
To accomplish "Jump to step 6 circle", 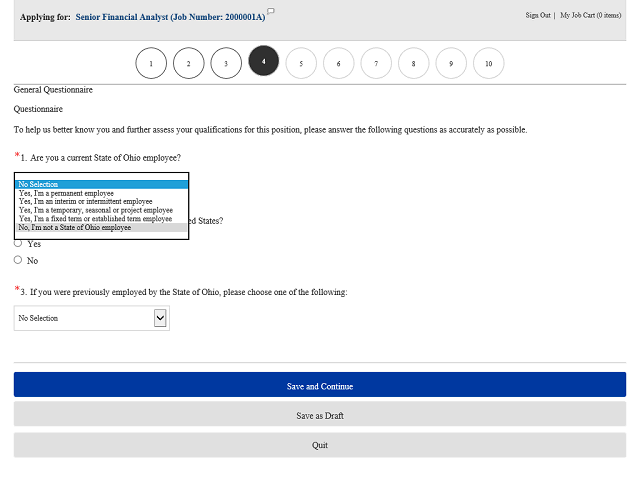I will pyautogui.click(x=339, y=63).
